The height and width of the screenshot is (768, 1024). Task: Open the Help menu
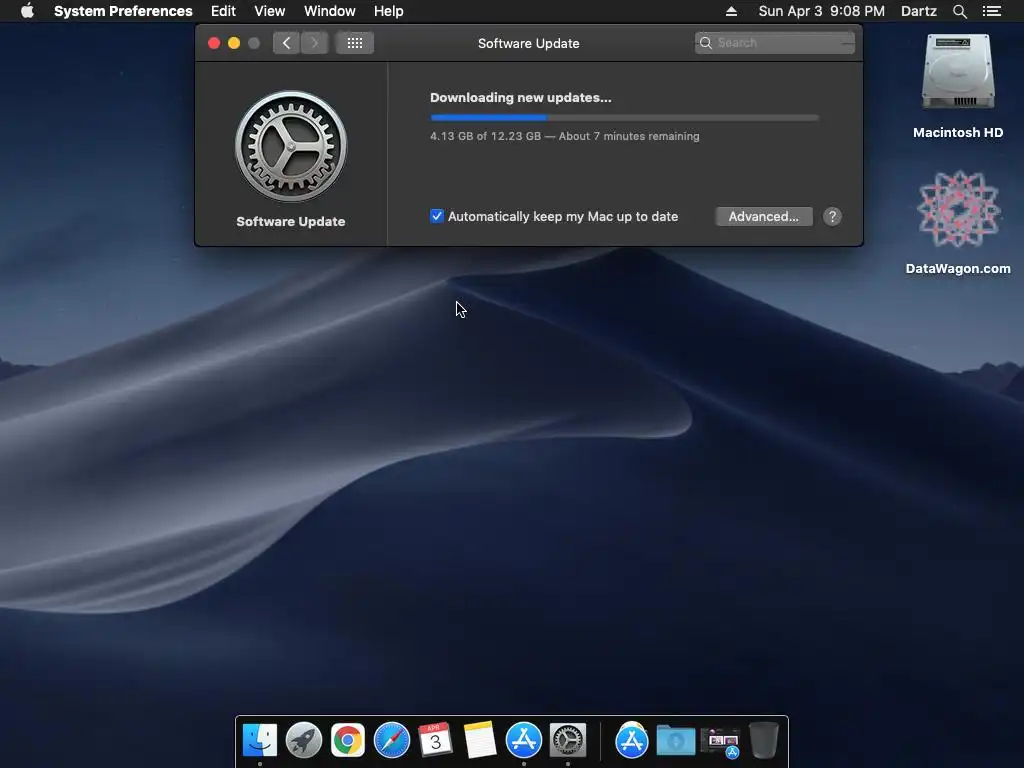click(x=389, y=11)
